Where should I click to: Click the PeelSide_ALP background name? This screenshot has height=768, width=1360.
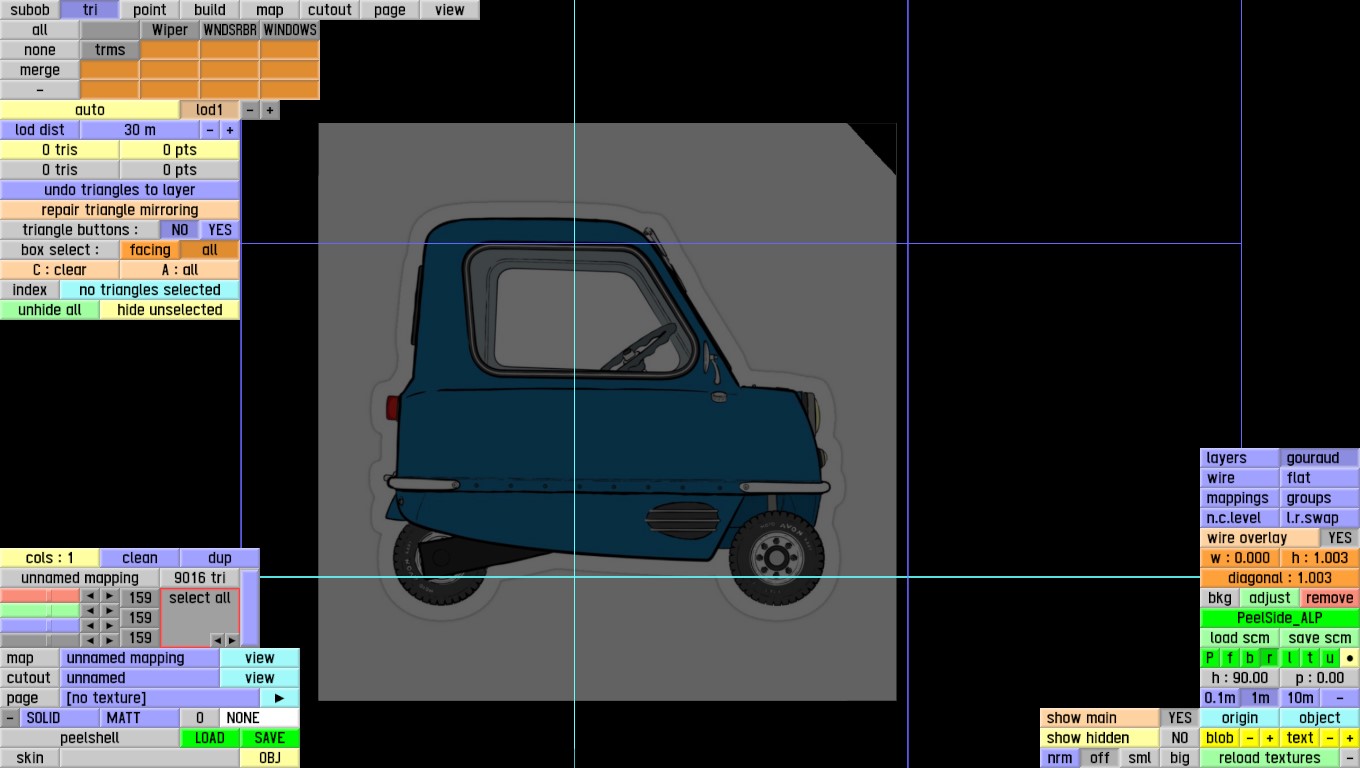(1280, 618)
